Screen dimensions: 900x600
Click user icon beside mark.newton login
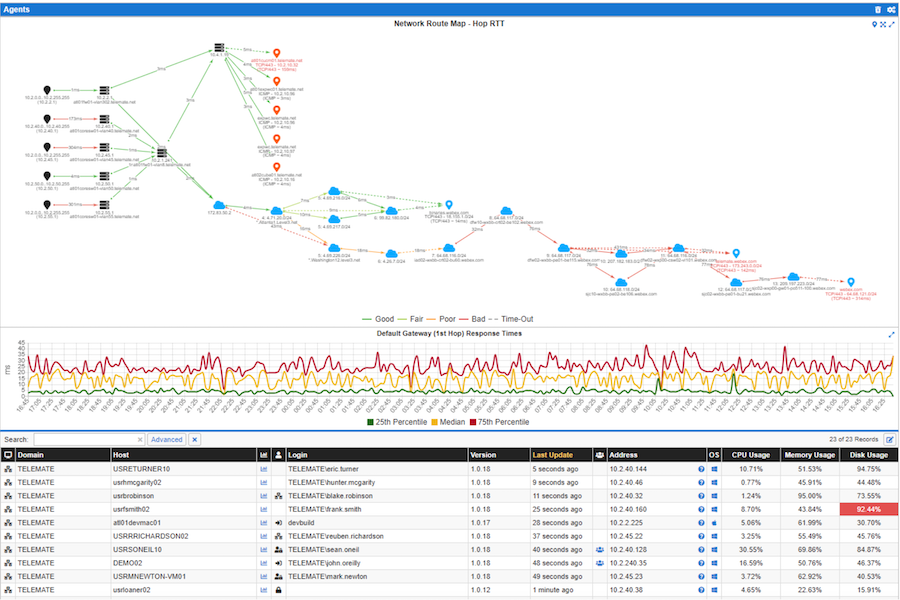278,576
